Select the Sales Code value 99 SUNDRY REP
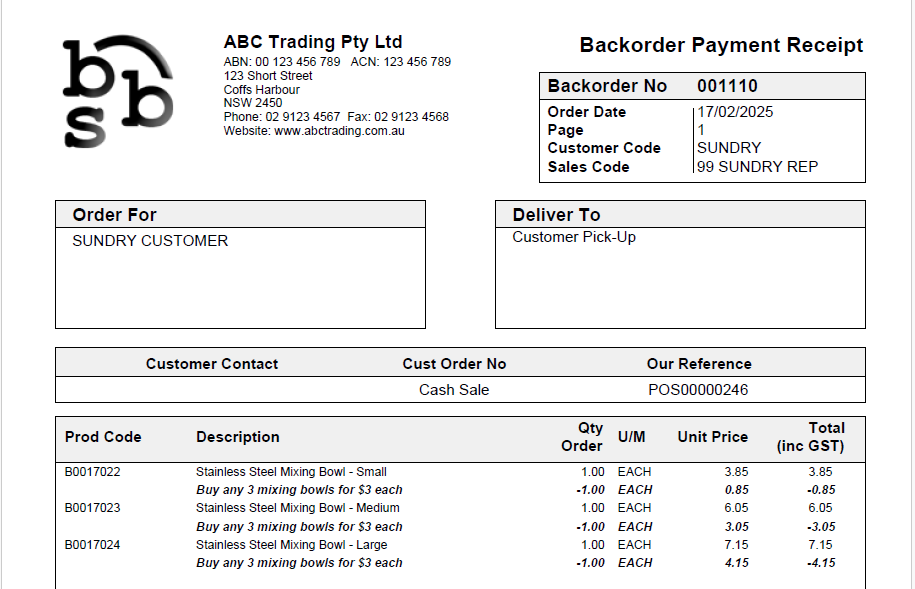Viewport: 915px width, 589px height. coord(757,167)
